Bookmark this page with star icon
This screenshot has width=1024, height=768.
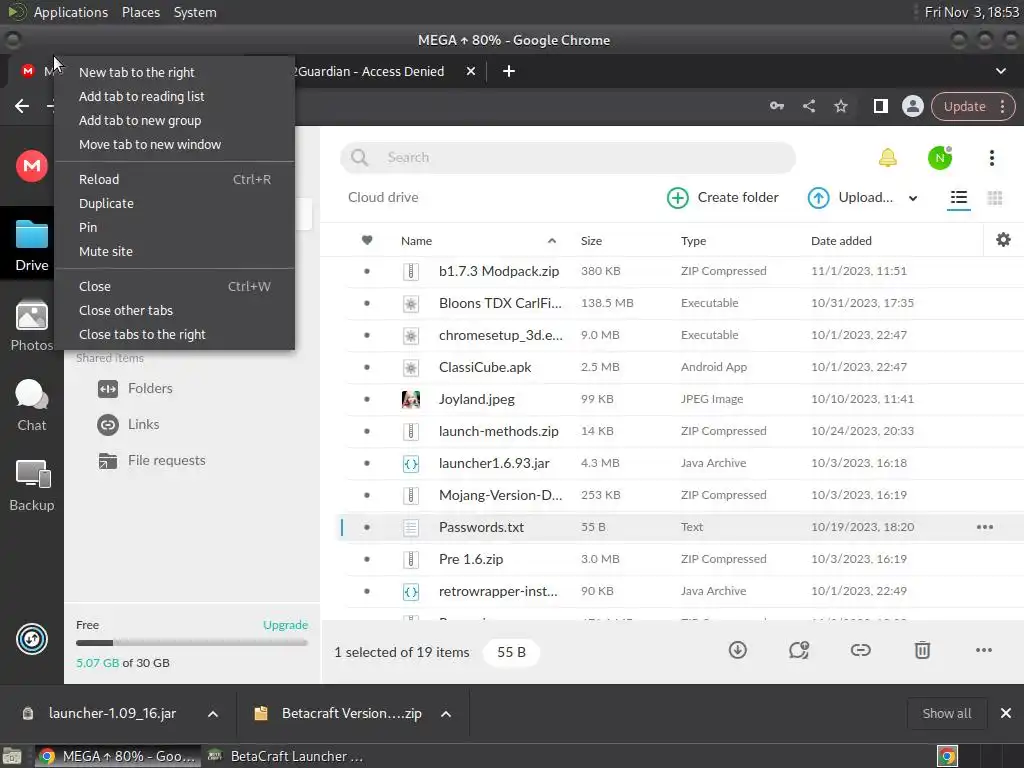point(840,106)
